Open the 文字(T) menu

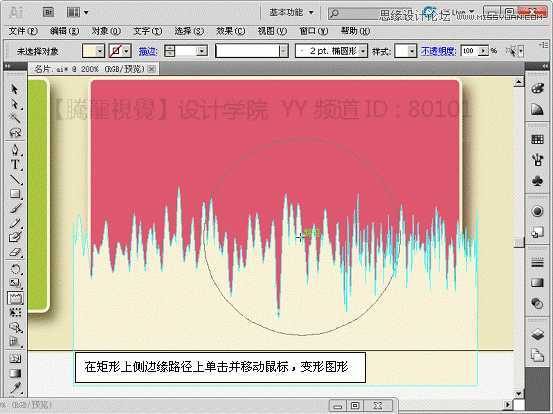[147, 31]
